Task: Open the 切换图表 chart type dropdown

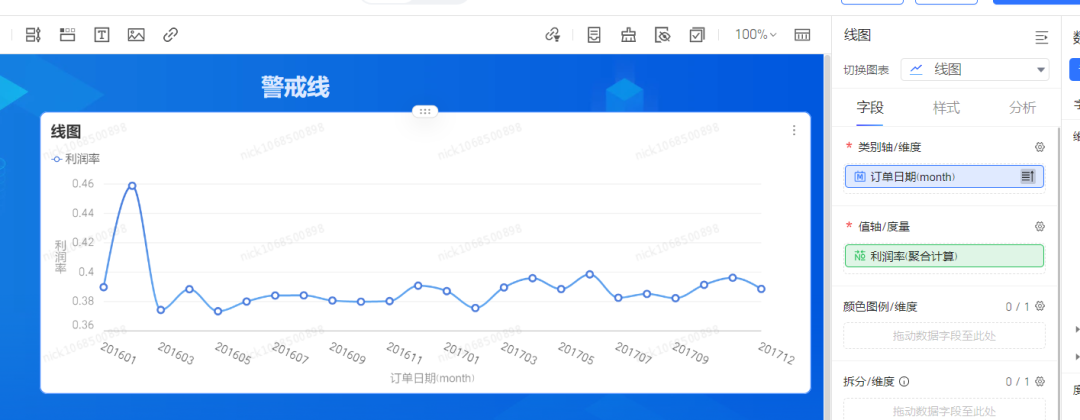Action: (x=975, y=70)
